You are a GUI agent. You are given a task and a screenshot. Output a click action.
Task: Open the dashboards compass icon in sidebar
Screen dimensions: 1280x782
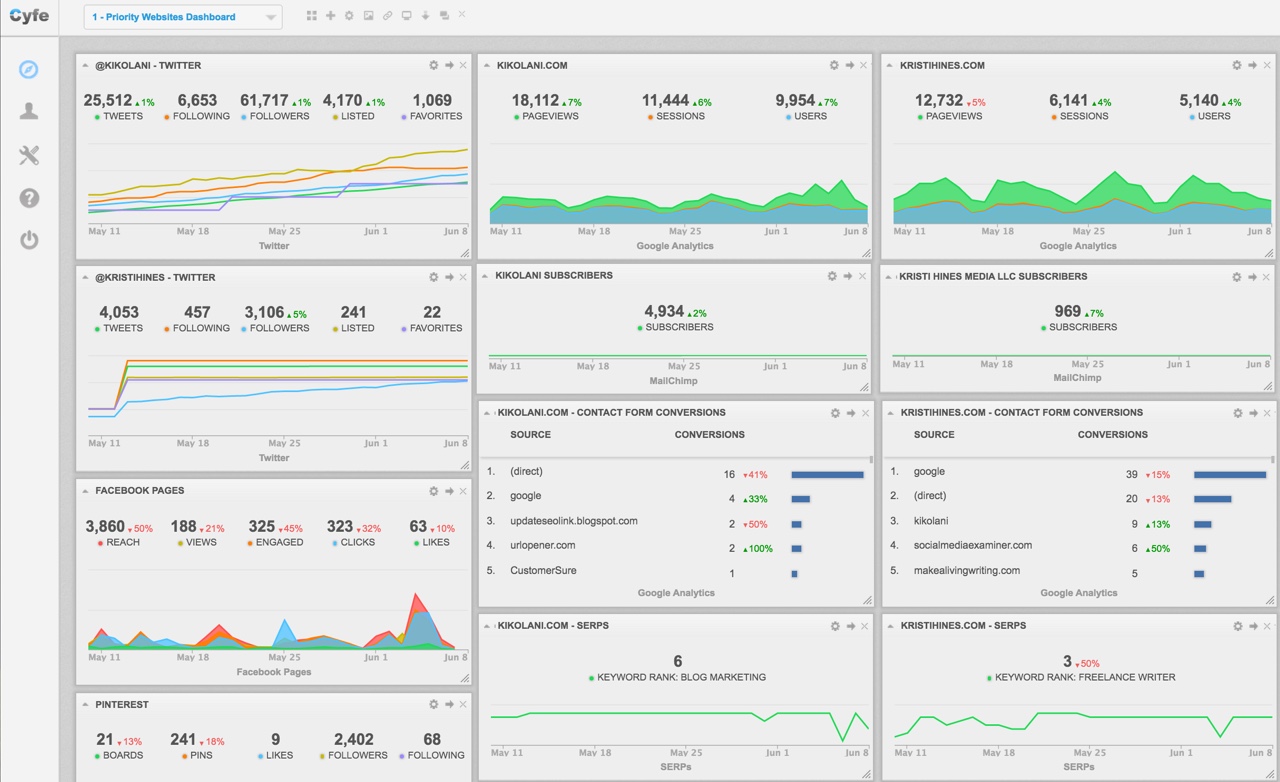[x=29, y=69]
